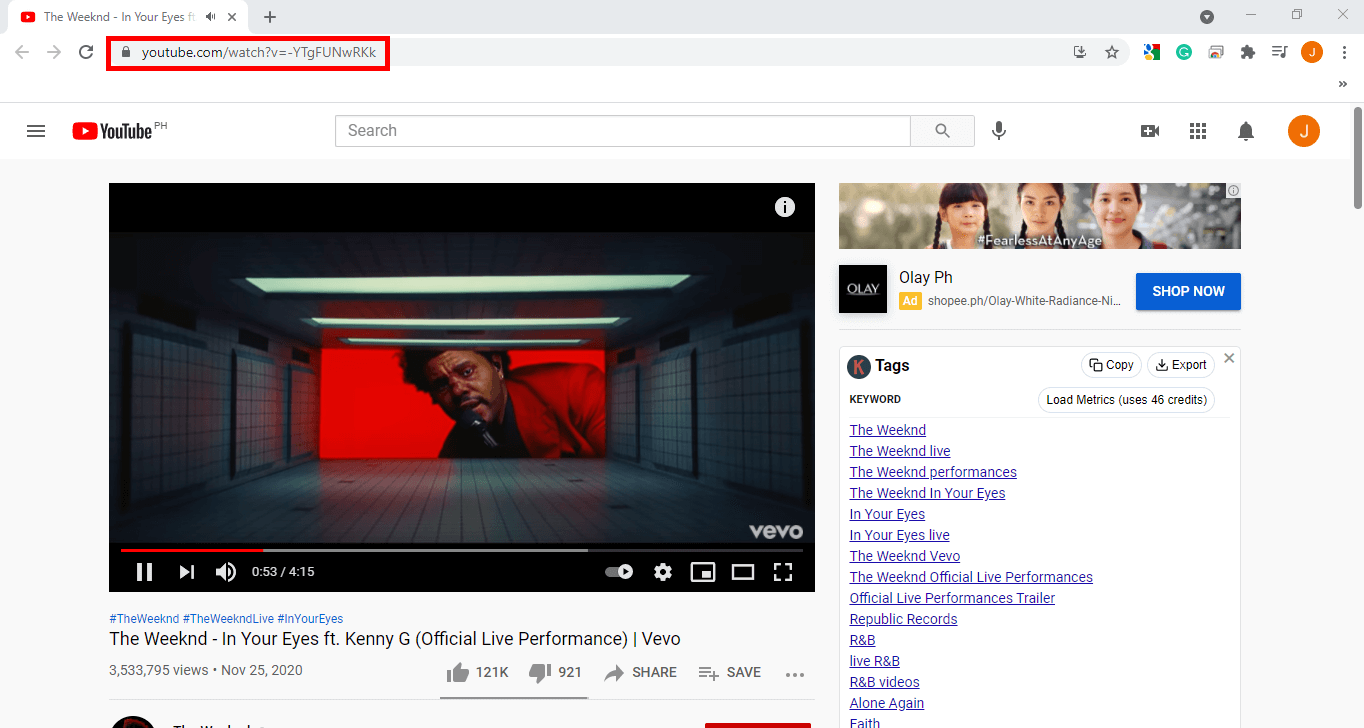Export the tags list
The width and height of the screenshot is (1364, 728).
1181,365
